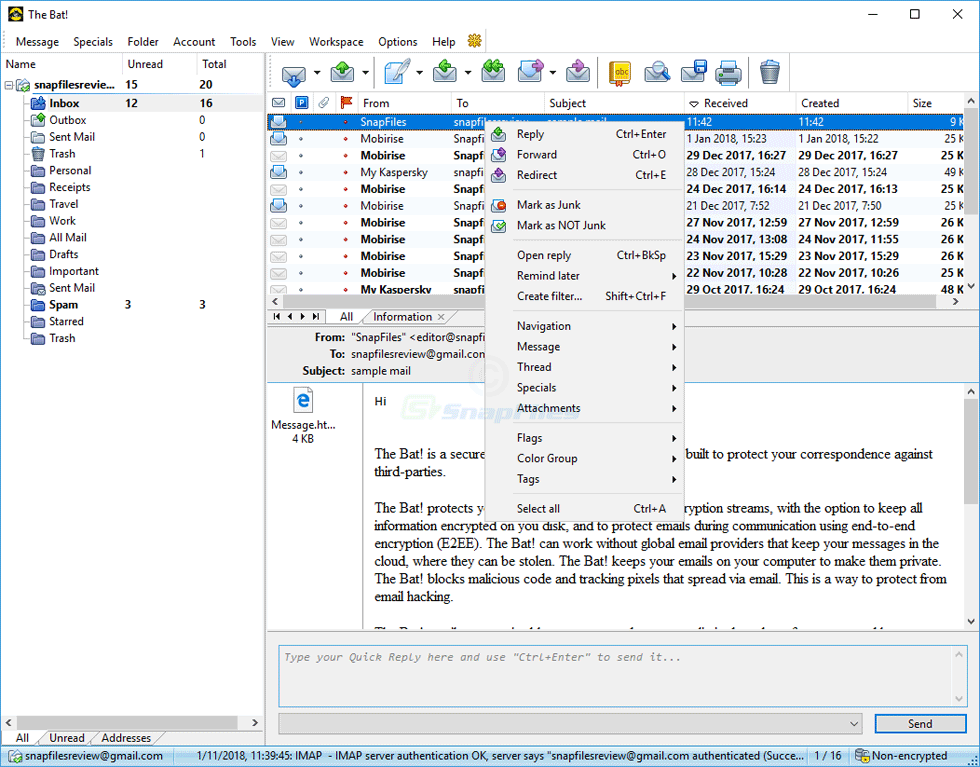Switch to the Unread tab
The width and height of the screenshot is (980, 767).
(x=67, y=738)
